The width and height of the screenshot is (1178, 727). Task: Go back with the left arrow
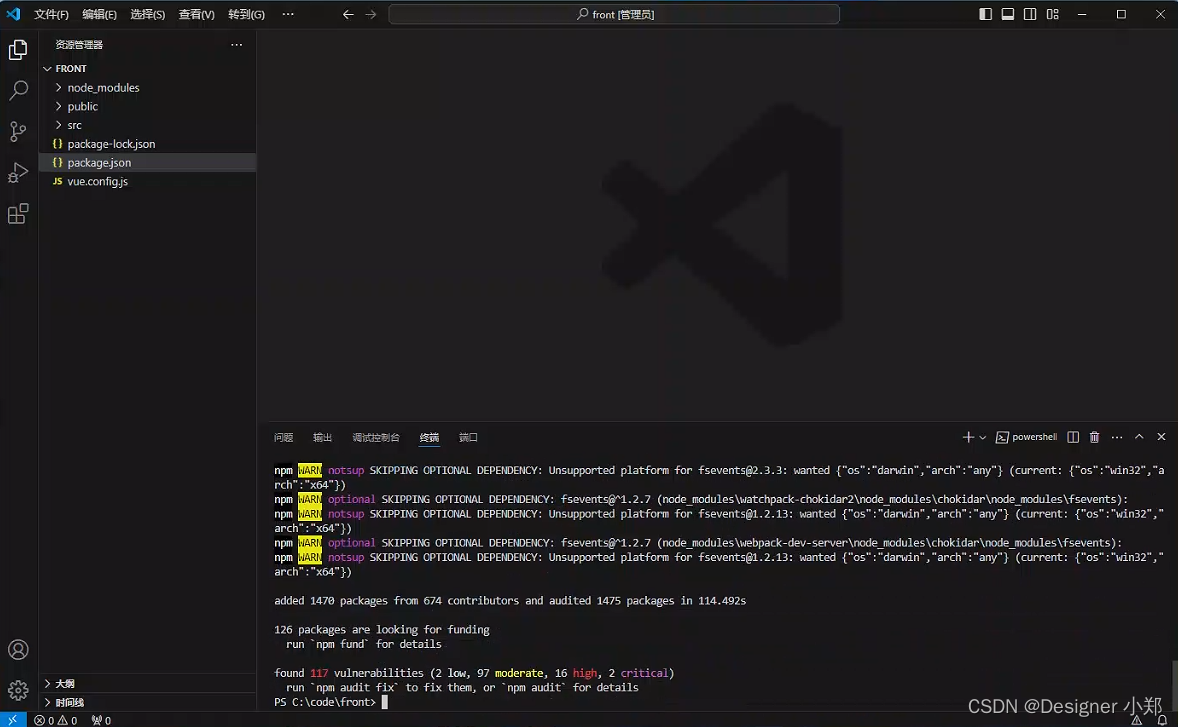click(x=348, y=14)
